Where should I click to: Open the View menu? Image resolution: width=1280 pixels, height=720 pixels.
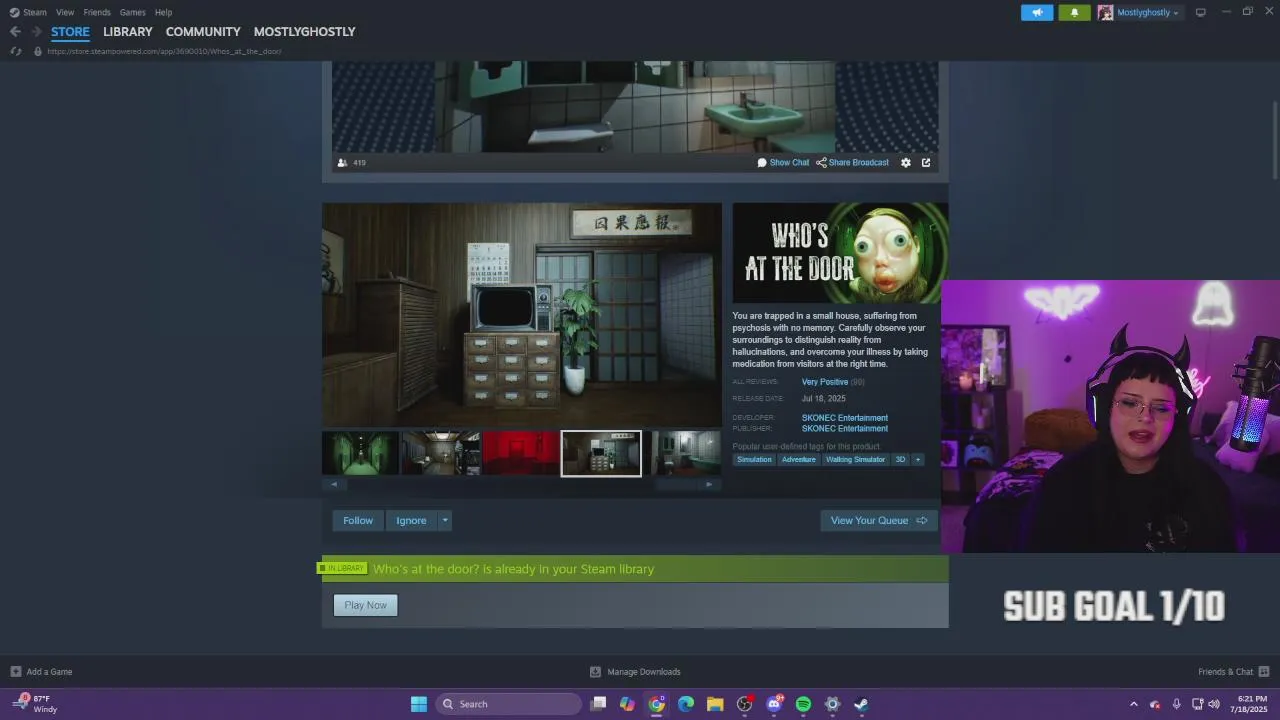[65, 12]
